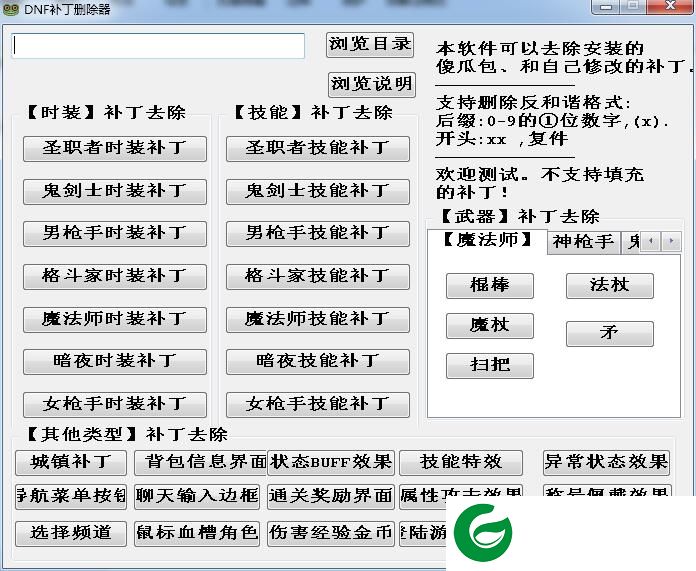Click 鼠标血槽角色 button
Screen dimensions: 696x571
(197, 534)
